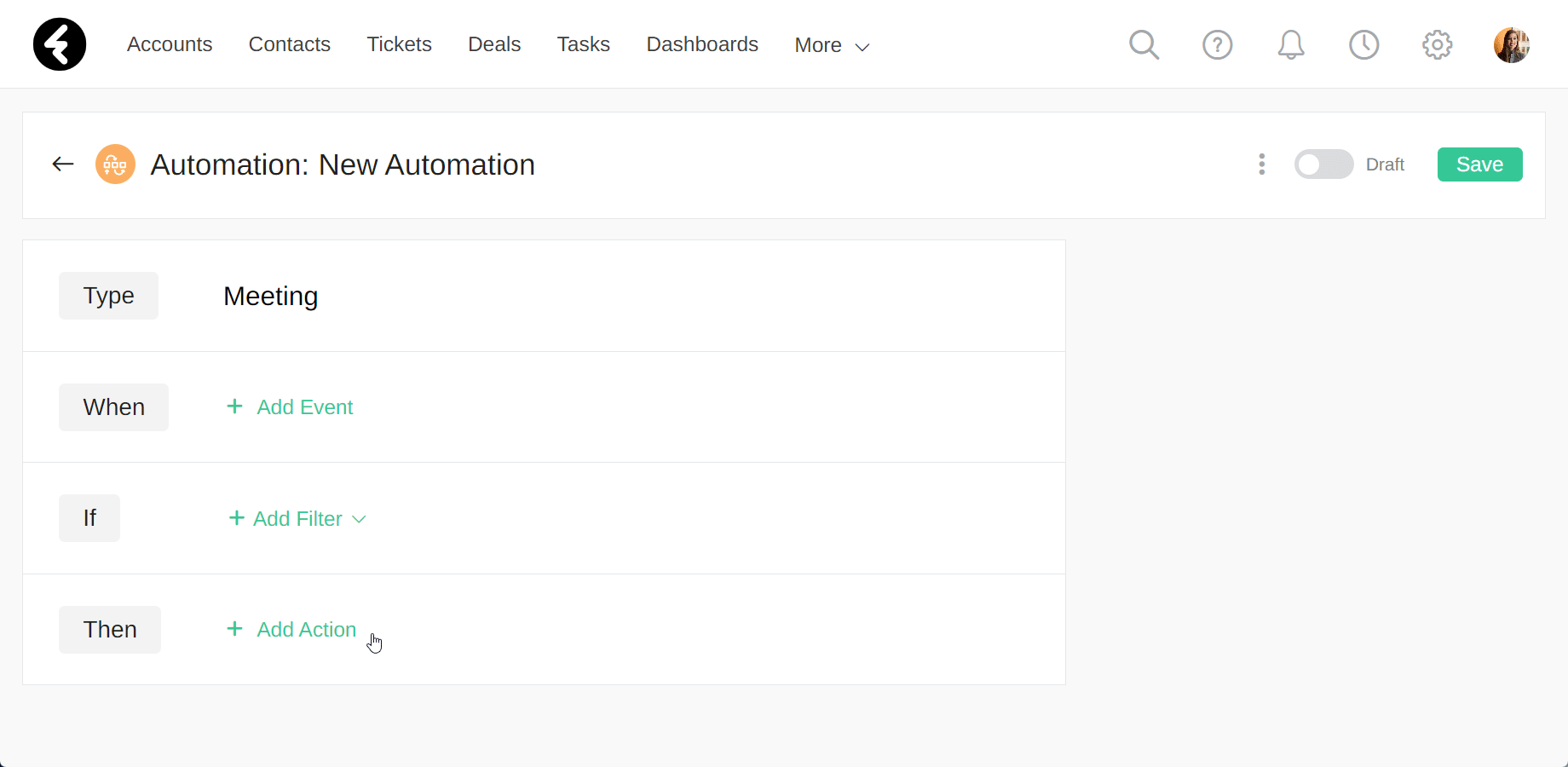The height and width of the screenshot is (767, 1568).
Task: Click the orange automation icon
Action: pos(115,164)
